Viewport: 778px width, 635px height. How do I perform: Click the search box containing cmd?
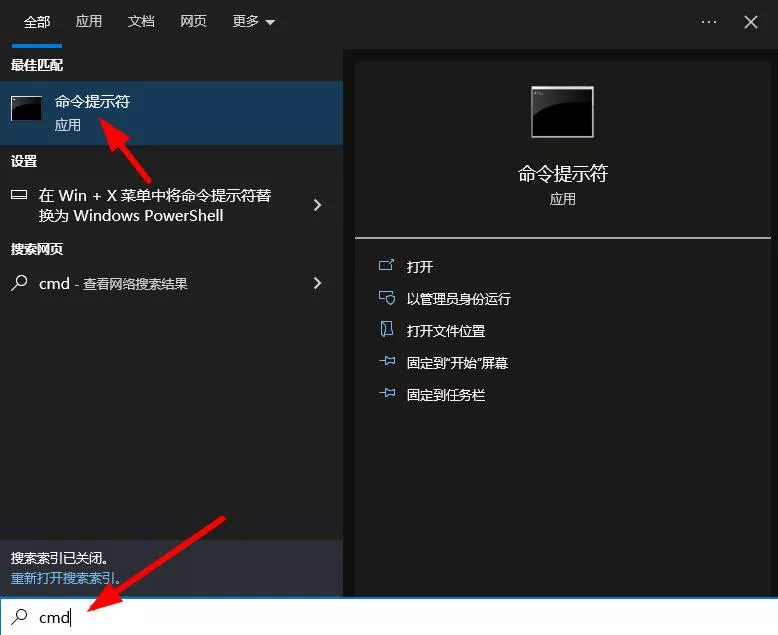389,617
